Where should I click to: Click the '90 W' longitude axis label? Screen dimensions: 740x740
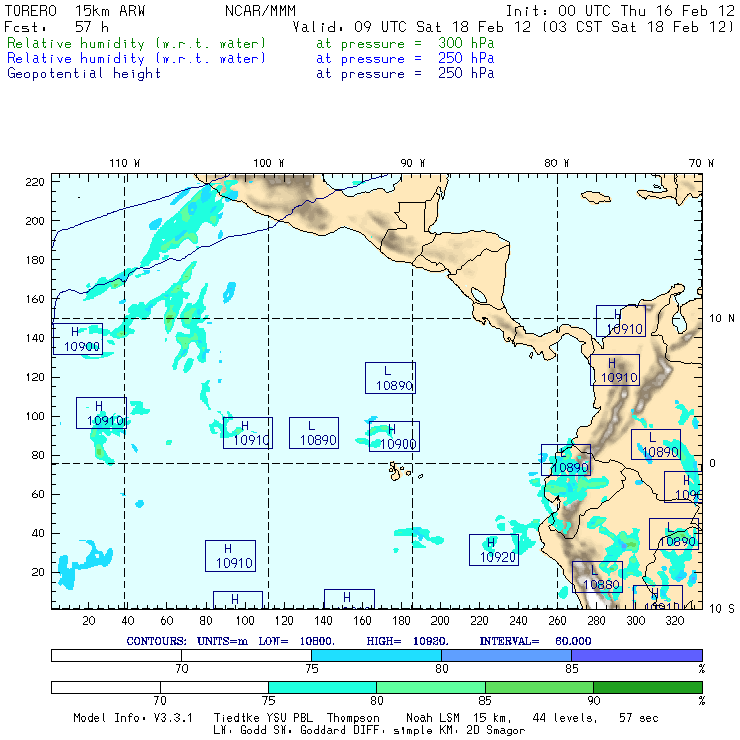[x=412, y=163]
